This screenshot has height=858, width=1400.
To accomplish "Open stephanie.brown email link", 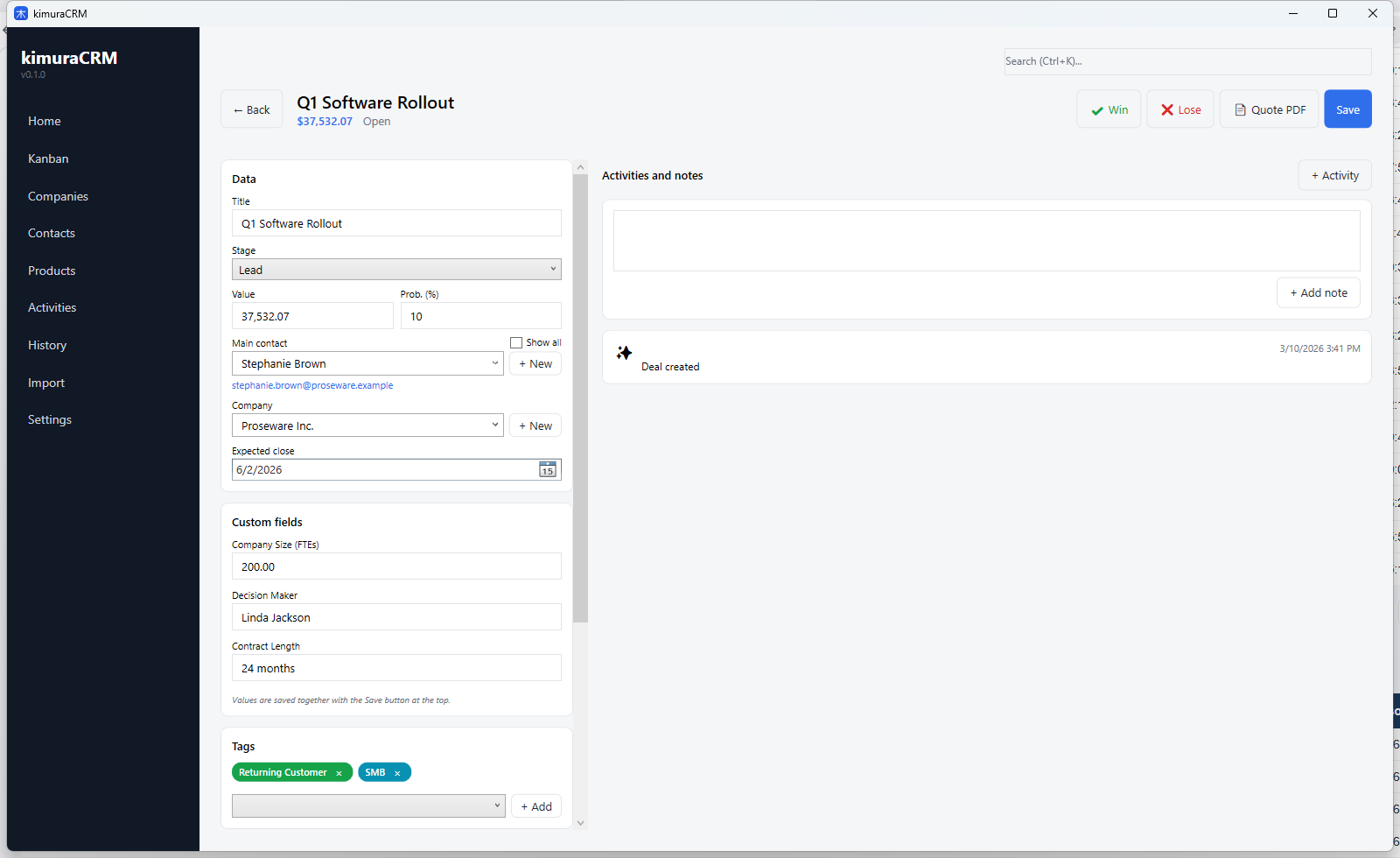I will pyautogui.click(x=312, y=385).
